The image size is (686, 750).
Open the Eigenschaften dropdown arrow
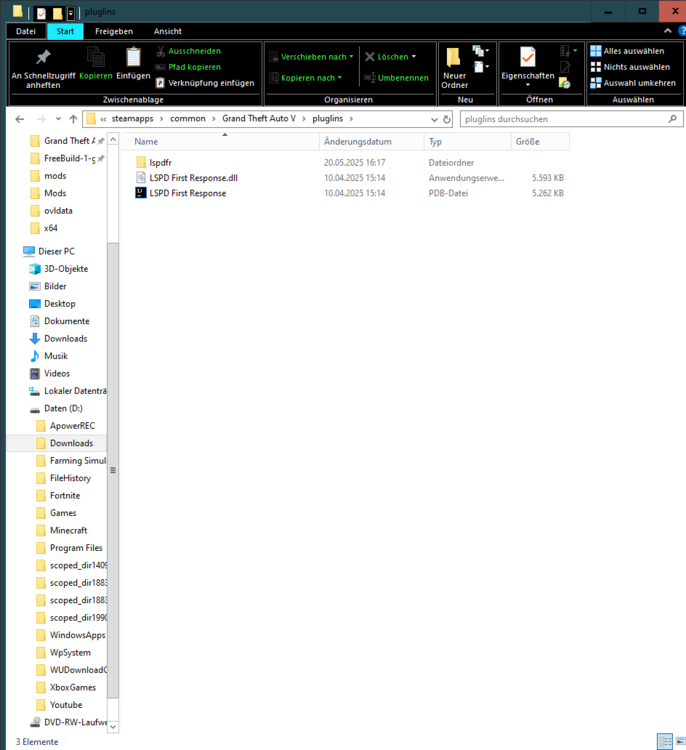[528, 85]
